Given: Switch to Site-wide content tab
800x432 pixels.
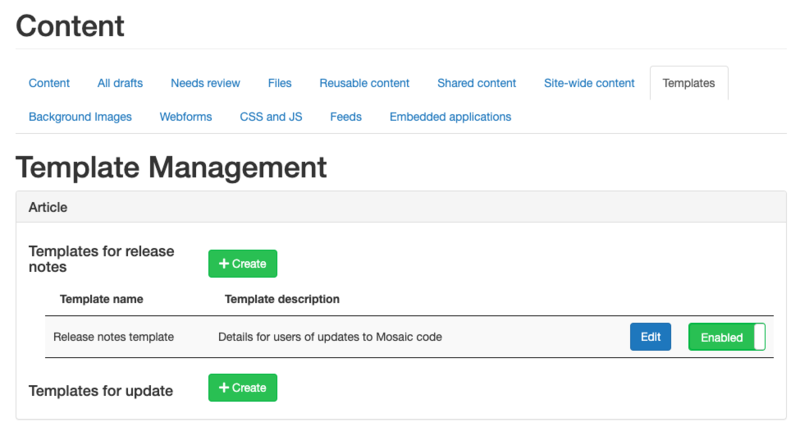Looking at the screenshot, I should pos(589,83).
